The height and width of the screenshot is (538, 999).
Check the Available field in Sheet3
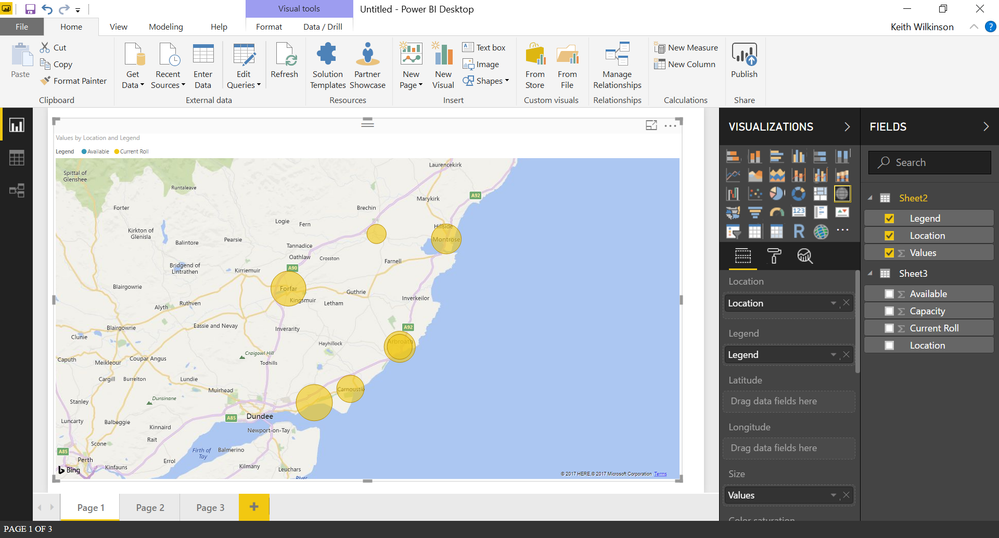[889, 294]
